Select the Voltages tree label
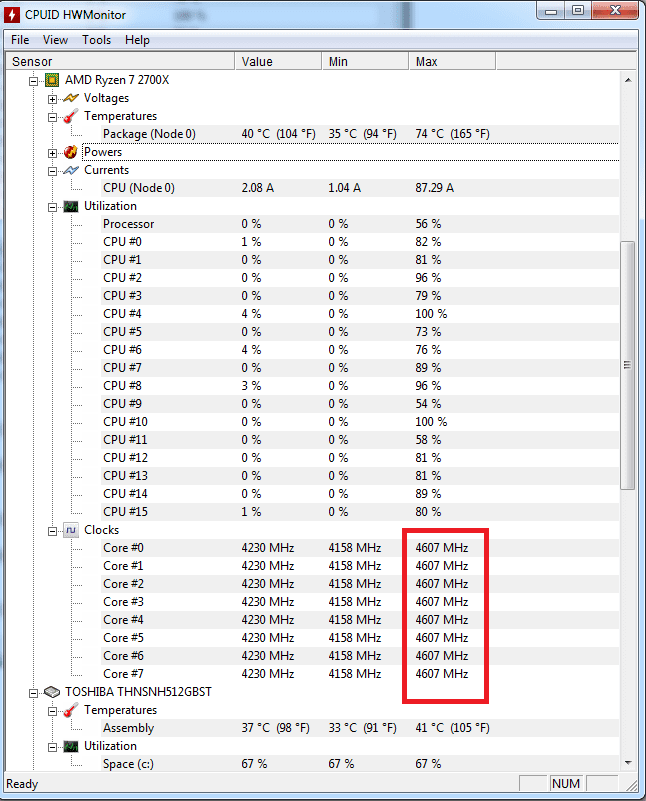 [106, 98]
